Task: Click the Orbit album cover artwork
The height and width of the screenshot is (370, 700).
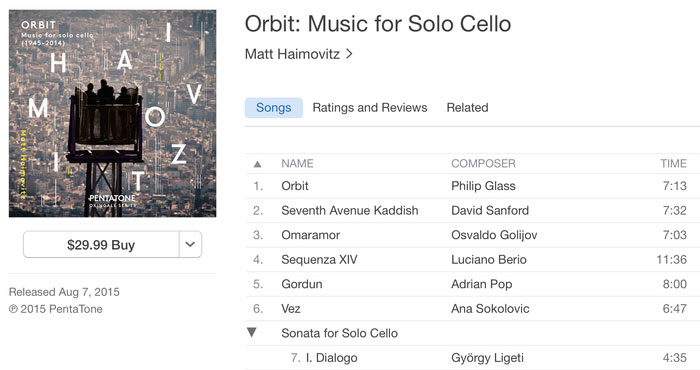Action: (112, 113)
